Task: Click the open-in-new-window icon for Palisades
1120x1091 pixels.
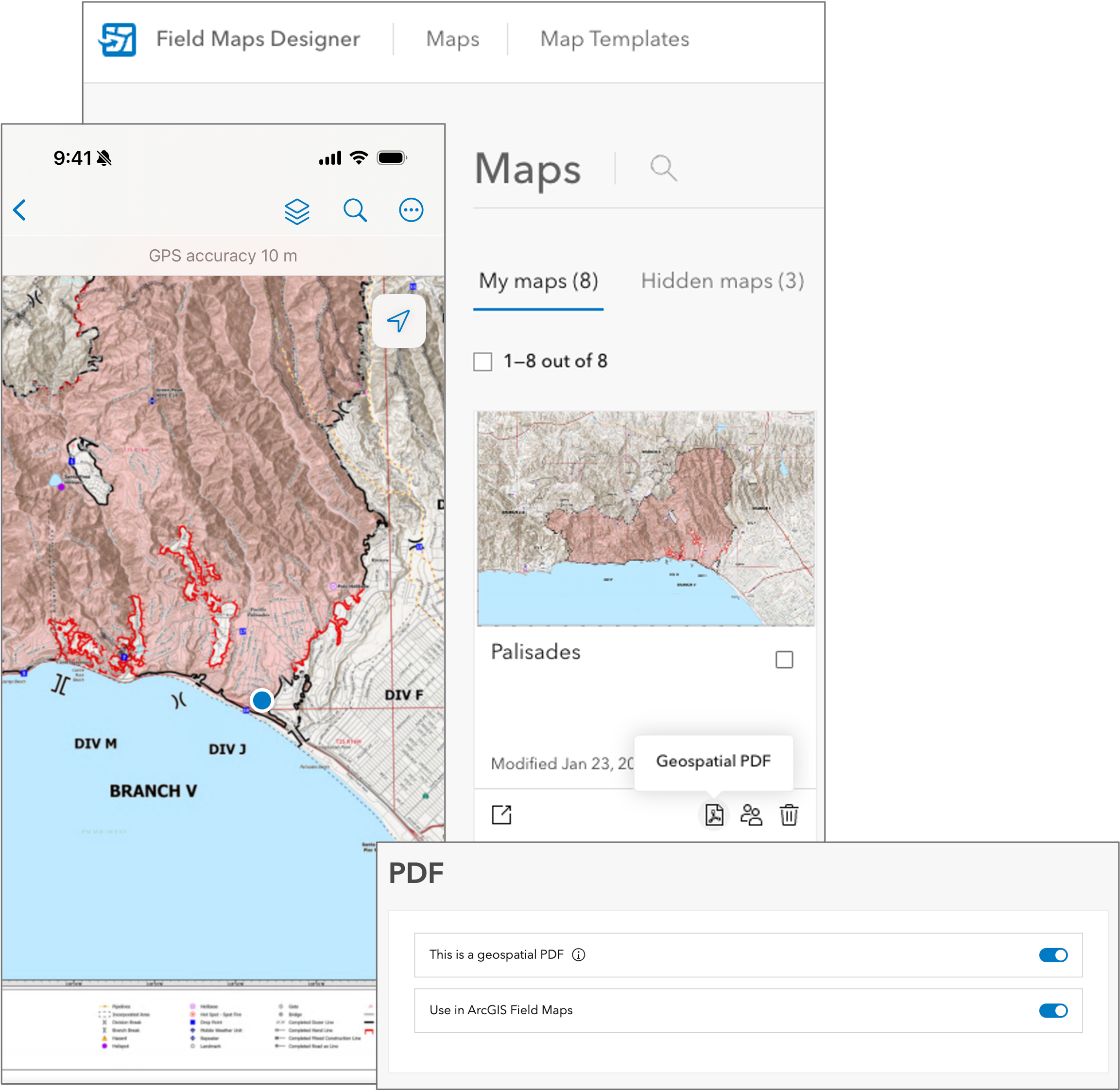Action: 501,814
